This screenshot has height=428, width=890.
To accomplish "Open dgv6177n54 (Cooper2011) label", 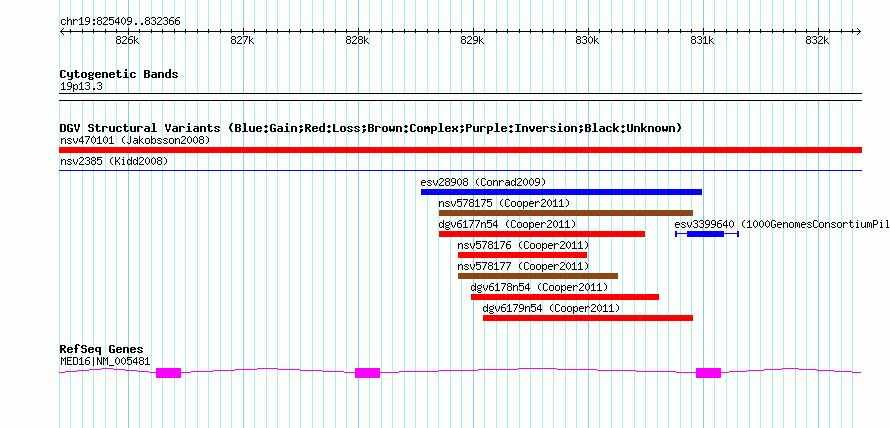I will click(507, 224).
